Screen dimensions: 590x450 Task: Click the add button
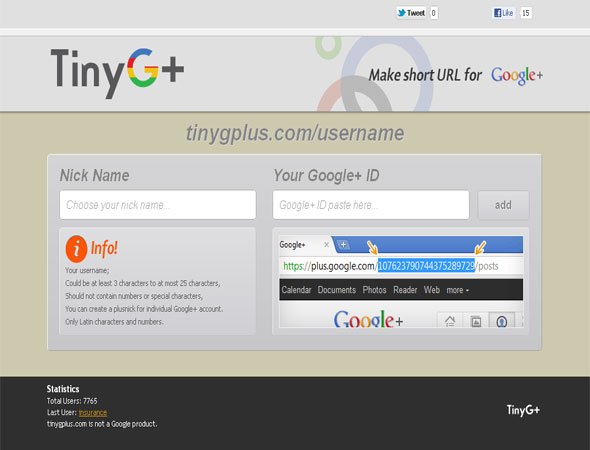point(503,205)
